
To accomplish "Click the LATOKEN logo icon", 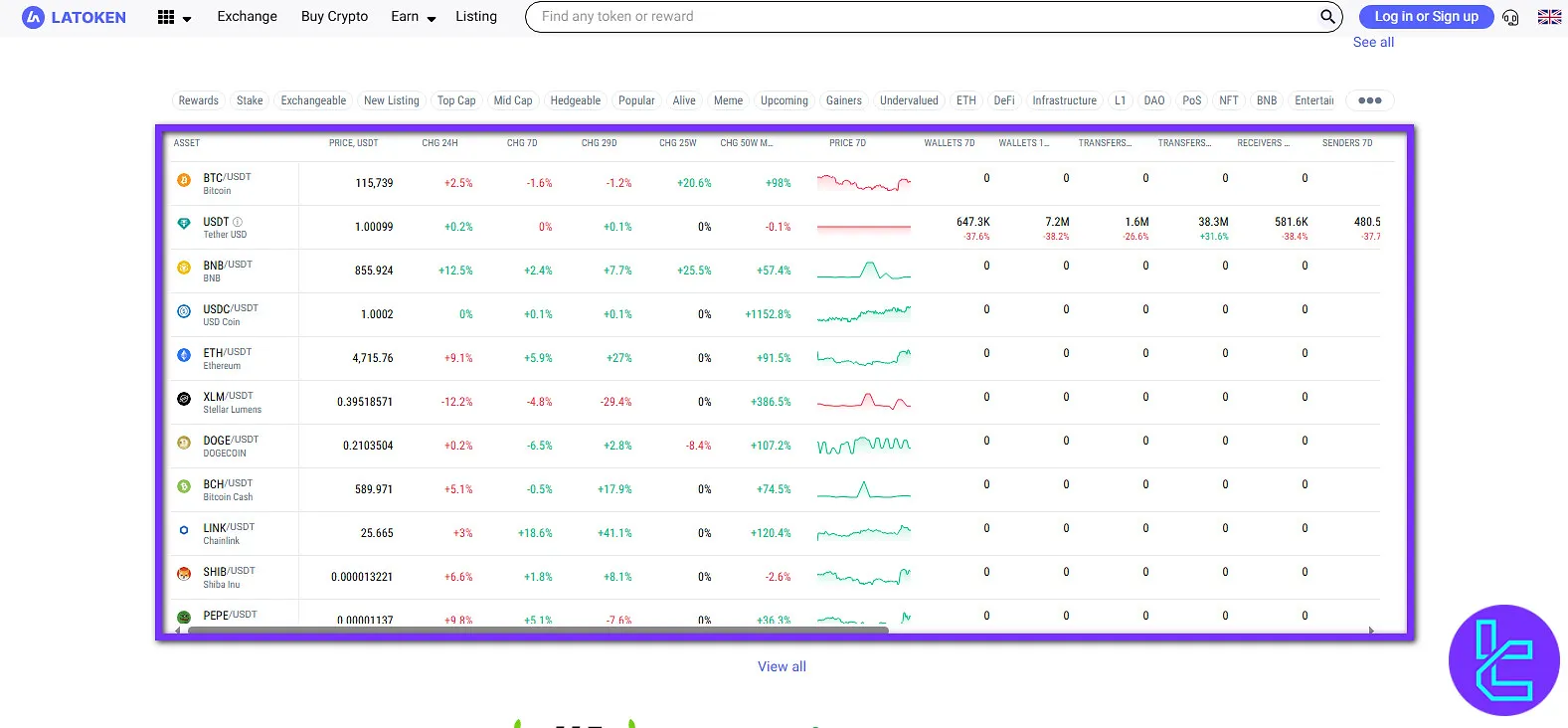I will [33, 17].
